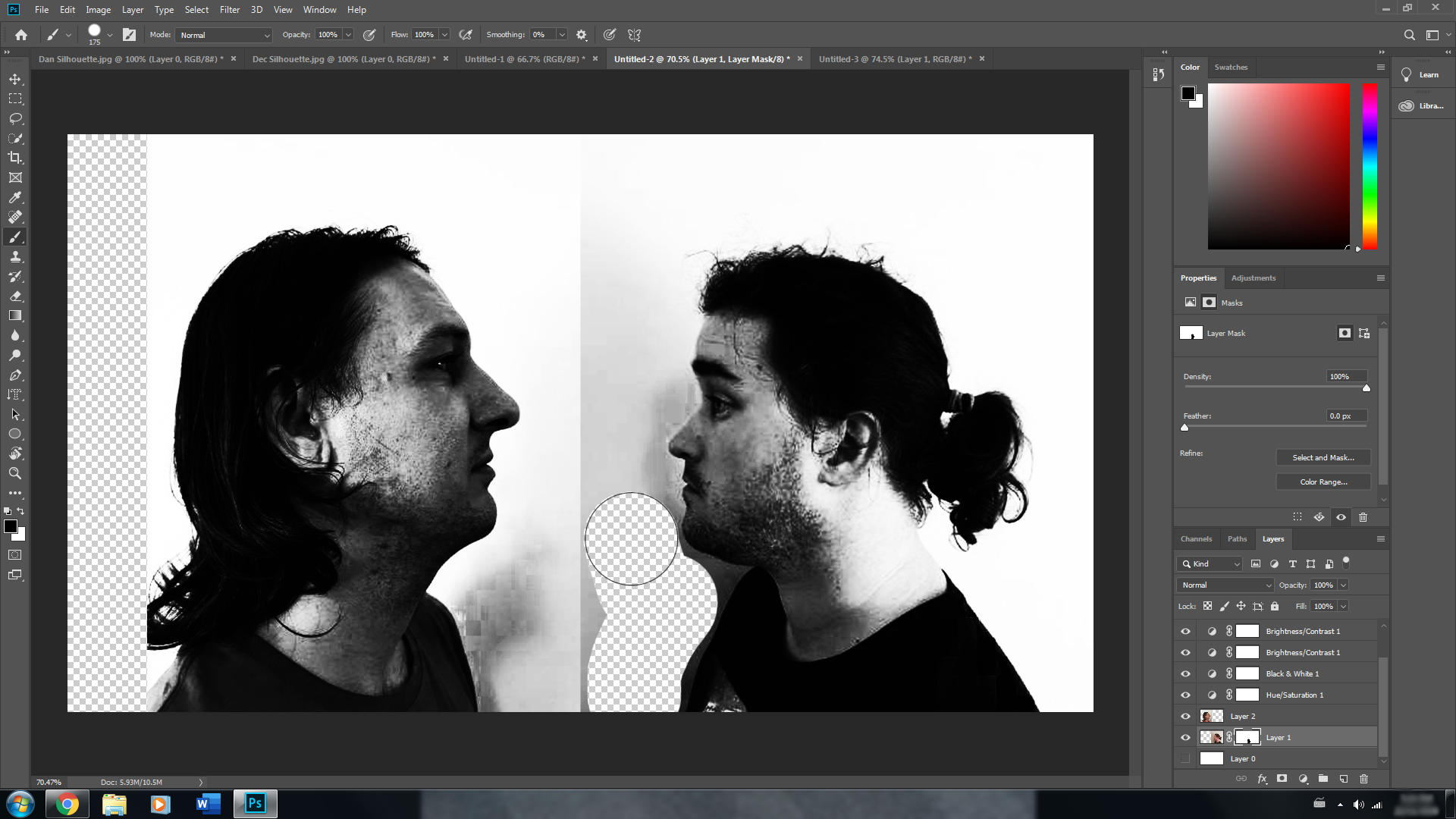Expand the layer blend mode Normal dropdown

point(1225,585)
